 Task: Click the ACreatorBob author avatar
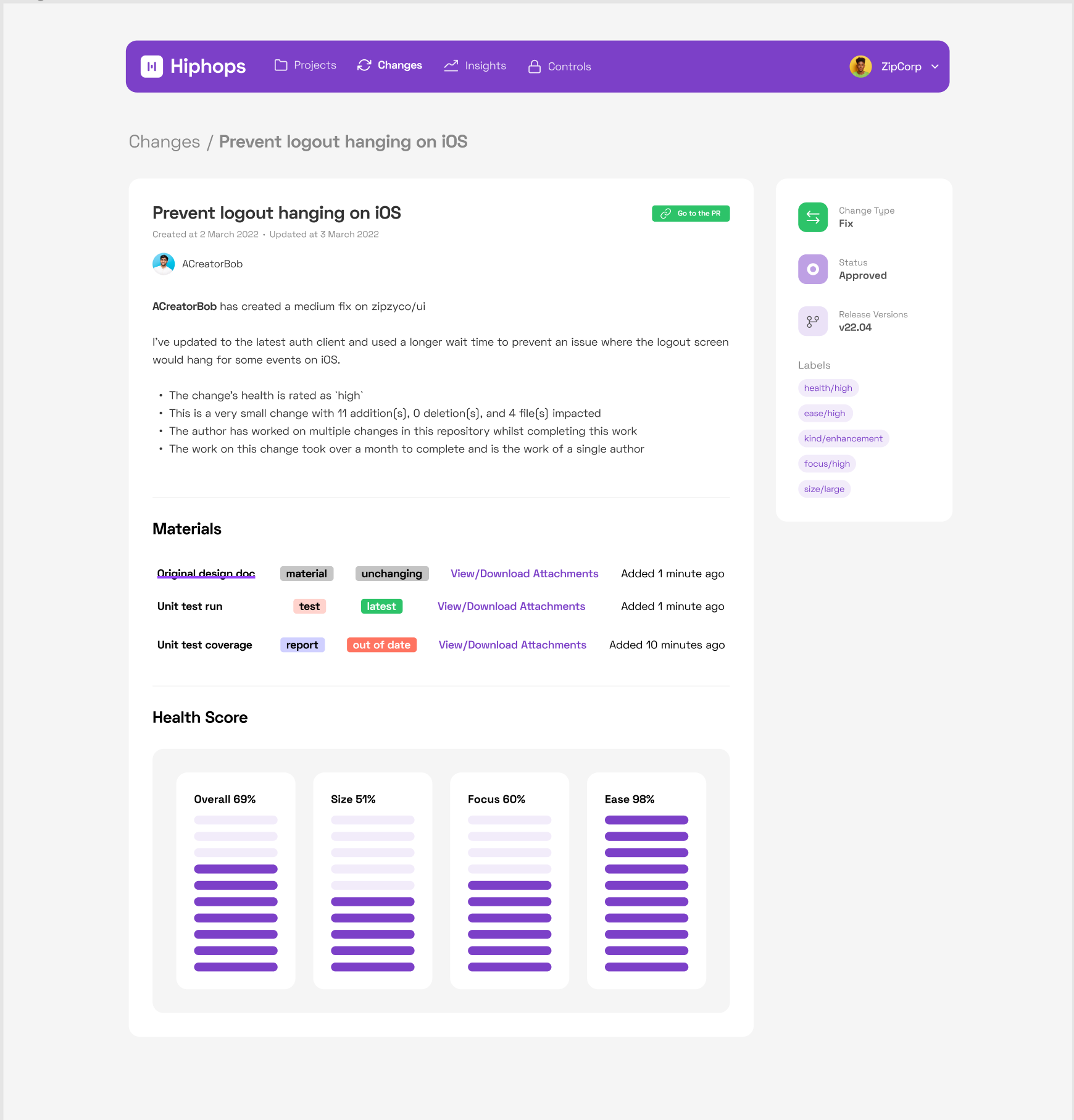164,264
